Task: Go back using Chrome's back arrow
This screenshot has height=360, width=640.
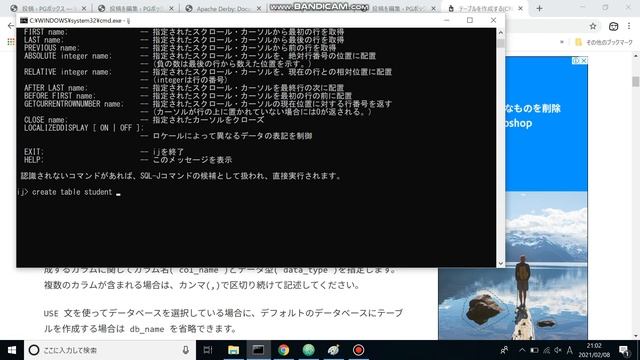Action: click(11, 26)
